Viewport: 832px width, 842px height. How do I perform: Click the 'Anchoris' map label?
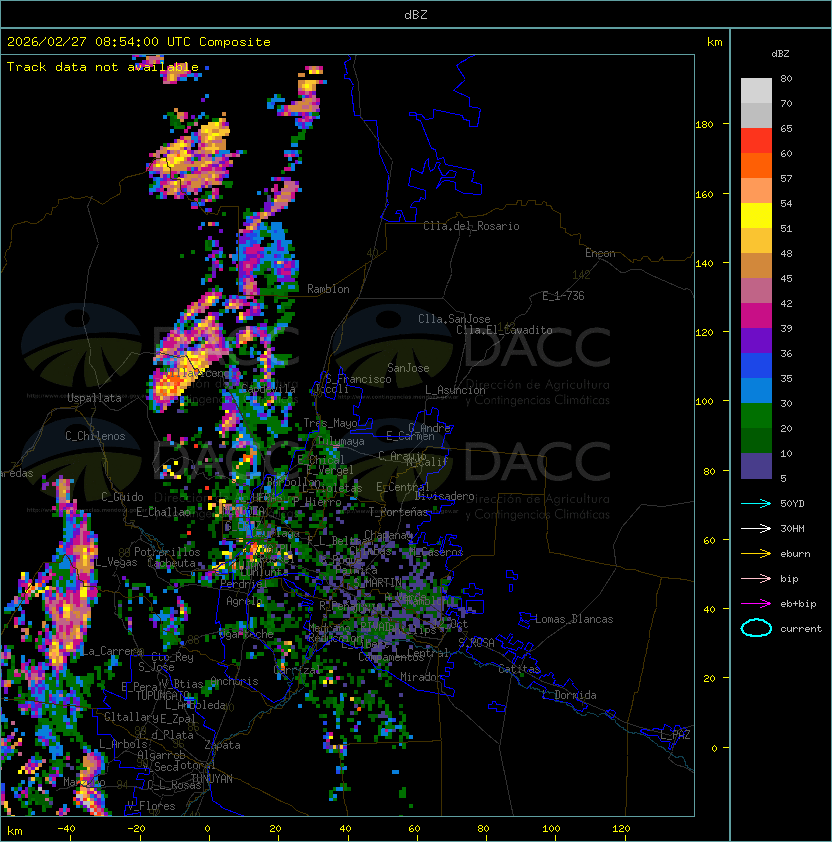coord(234,681)
